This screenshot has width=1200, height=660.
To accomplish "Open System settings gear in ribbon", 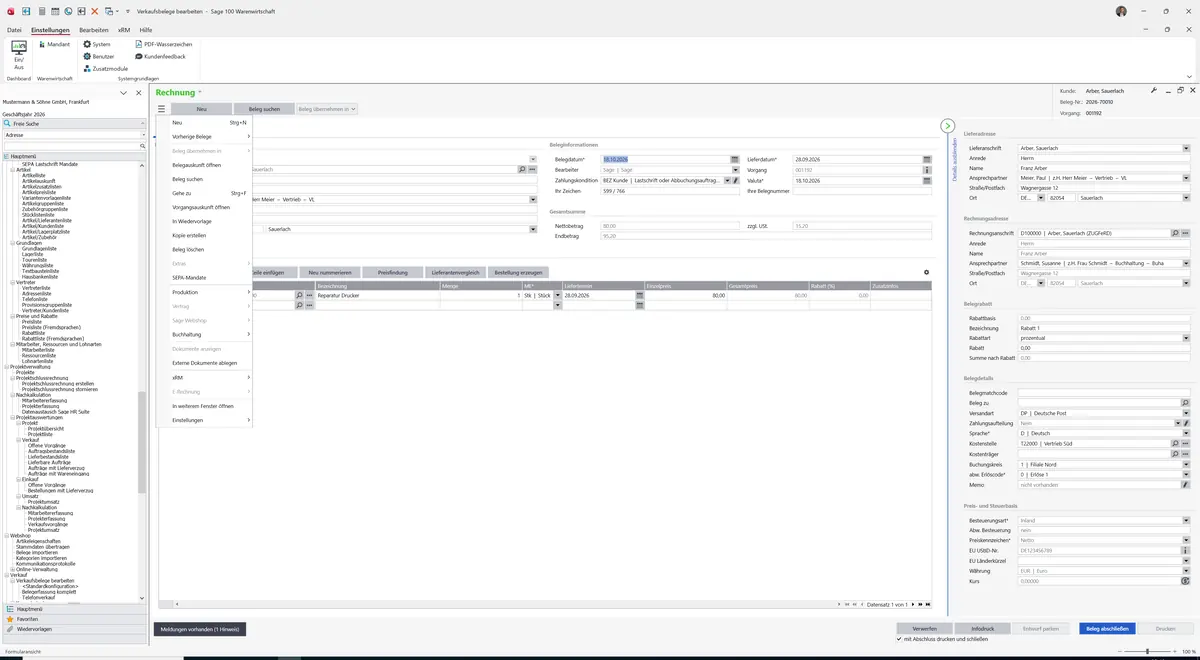I will [x=96, y=44].
